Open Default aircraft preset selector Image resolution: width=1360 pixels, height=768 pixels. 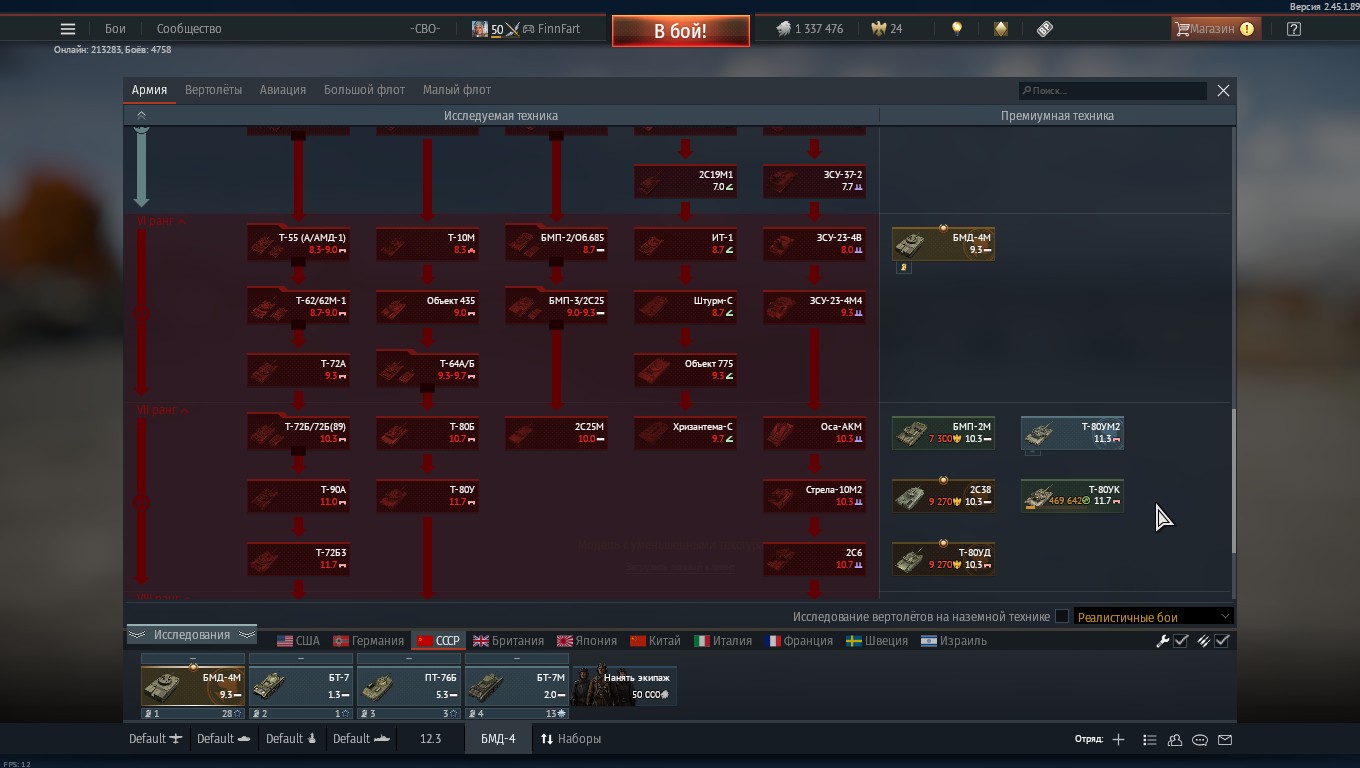156,739
